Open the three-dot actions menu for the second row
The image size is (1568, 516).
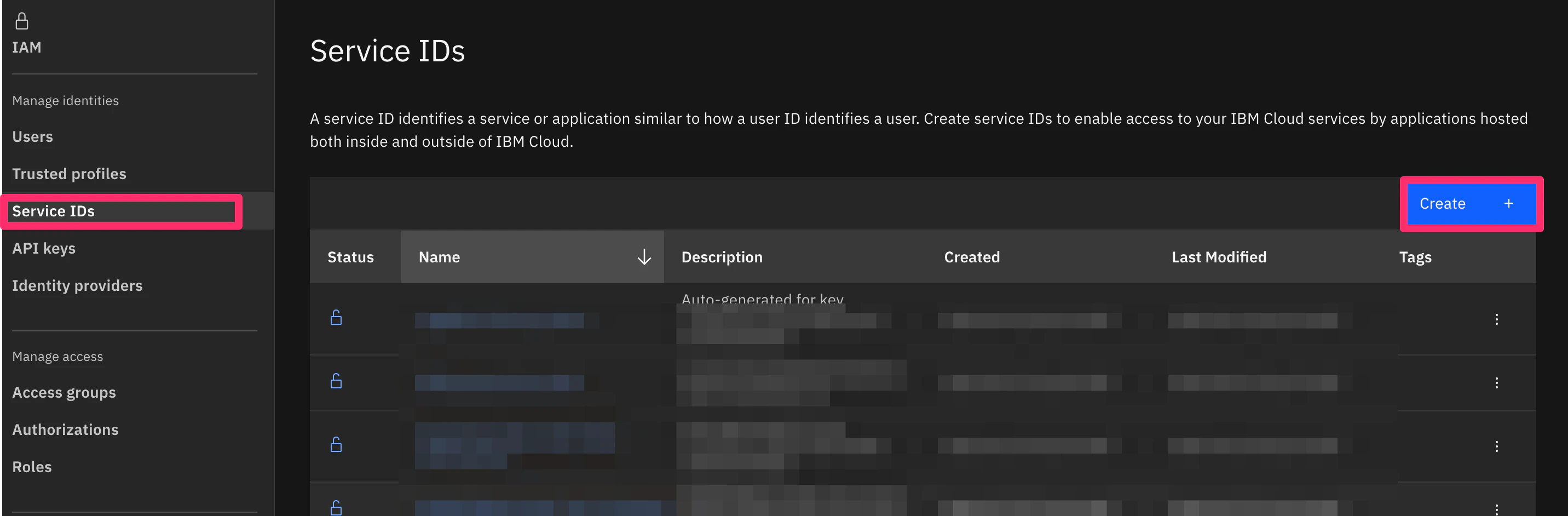1496,382
